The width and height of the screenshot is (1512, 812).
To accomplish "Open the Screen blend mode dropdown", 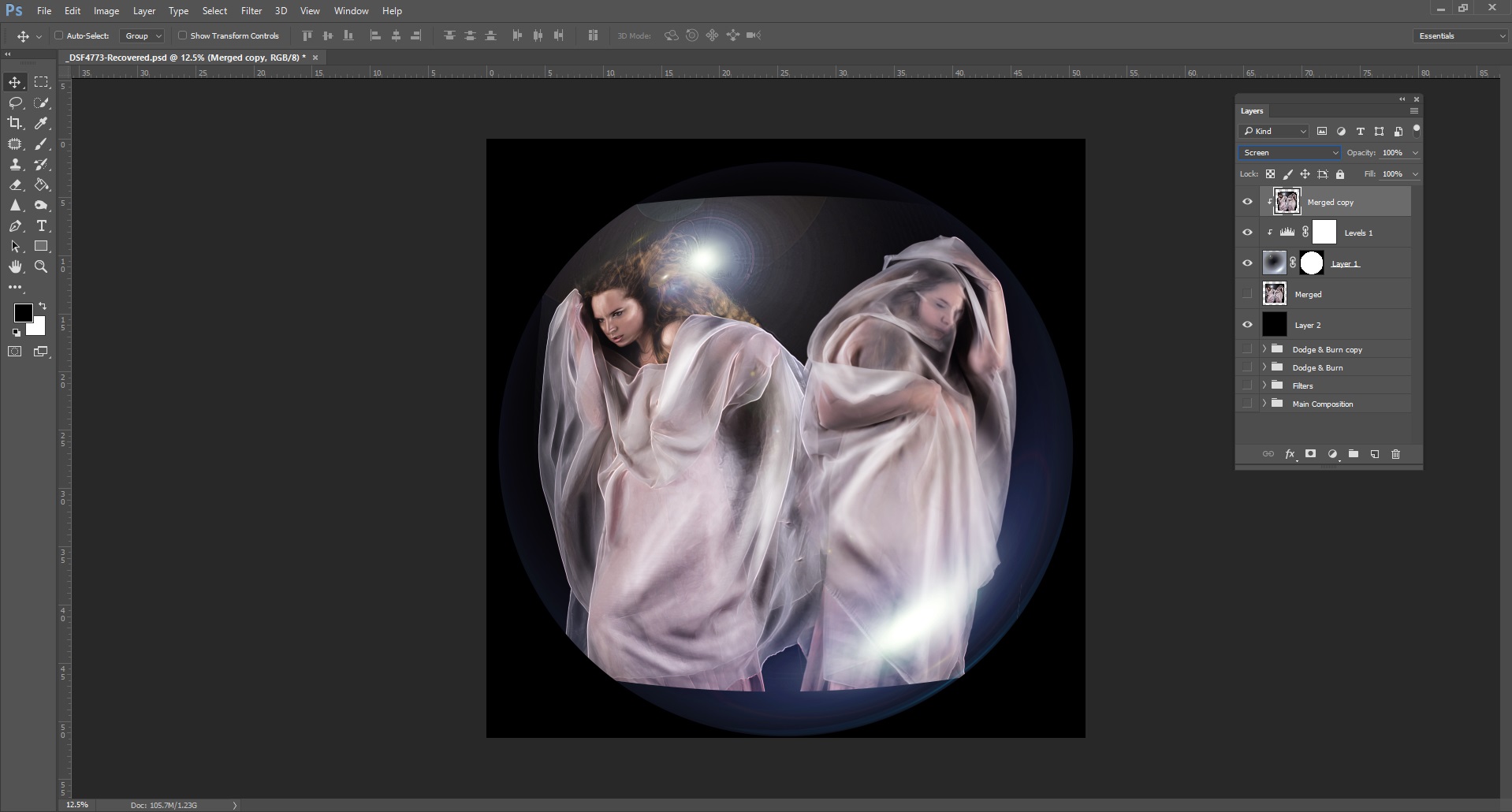I will point(1290,152).
